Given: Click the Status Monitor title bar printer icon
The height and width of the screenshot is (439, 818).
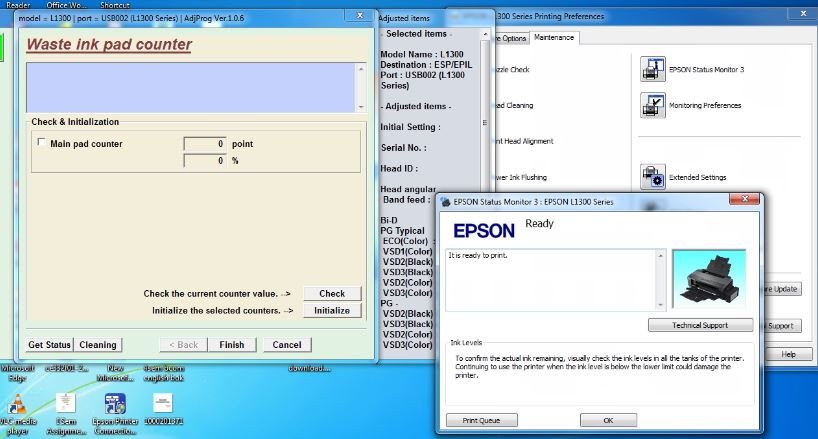Looking at the screenshot, I should tap(445, 202).
